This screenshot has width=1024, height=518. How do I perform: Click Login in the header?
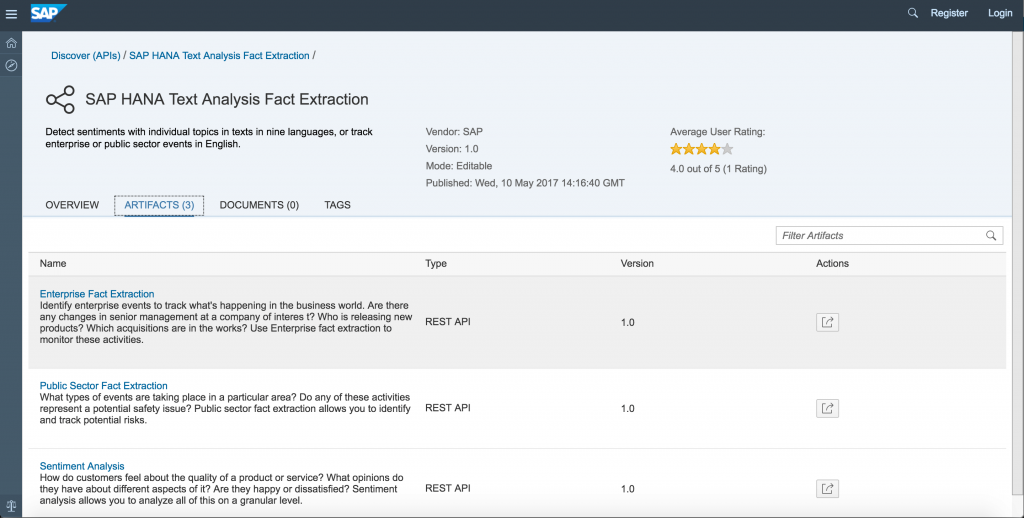tap(1000, 13)
